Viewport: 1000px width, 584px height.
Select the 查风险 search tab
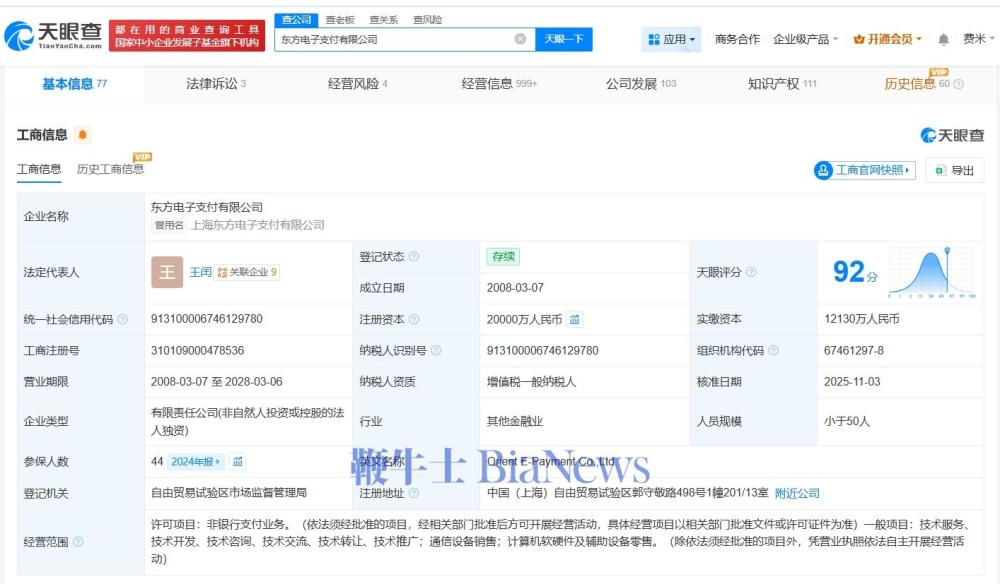coord(427,20)
